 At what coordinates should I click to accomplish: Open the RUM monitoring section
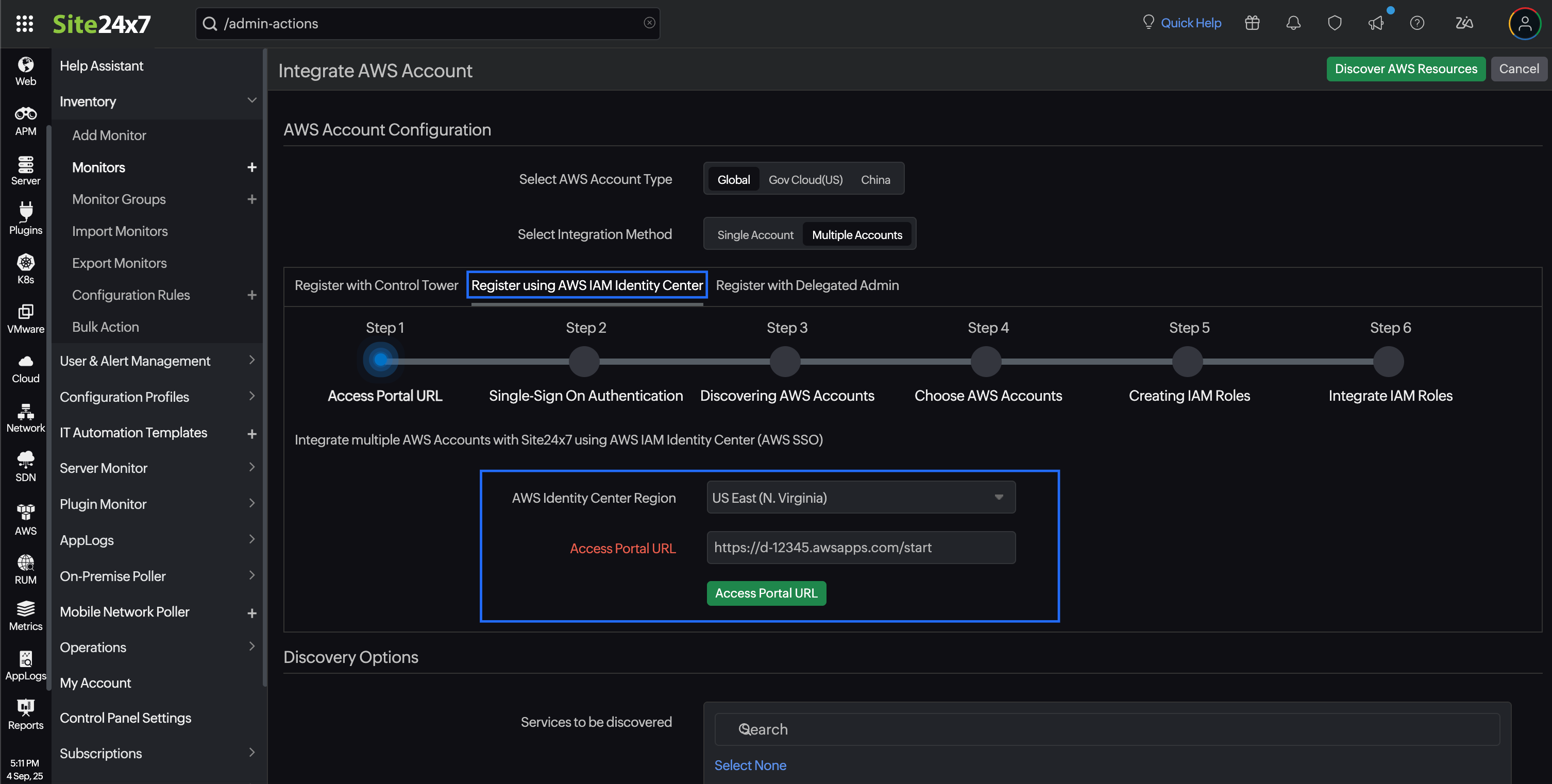click(25, 569)
